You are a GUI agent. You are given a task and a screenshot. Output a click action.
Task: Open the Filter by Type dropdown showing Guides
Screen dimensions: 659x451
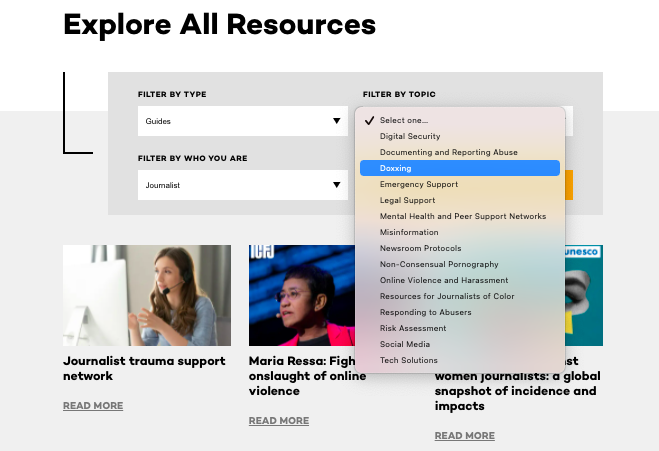(243, 121)
